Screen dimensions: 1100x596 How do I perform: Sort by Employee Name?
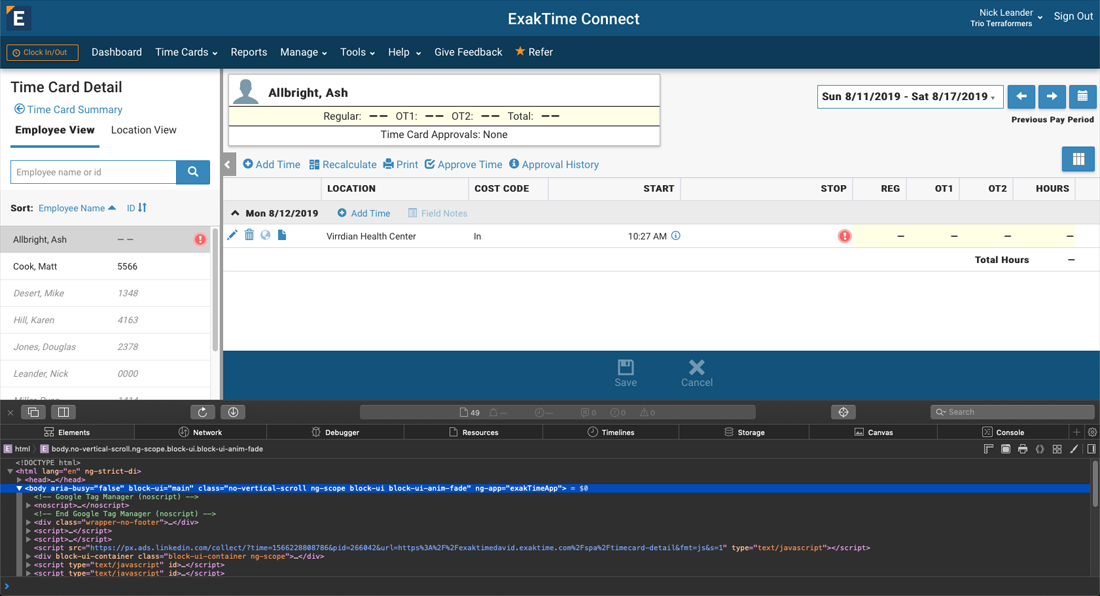pos(77,208)
